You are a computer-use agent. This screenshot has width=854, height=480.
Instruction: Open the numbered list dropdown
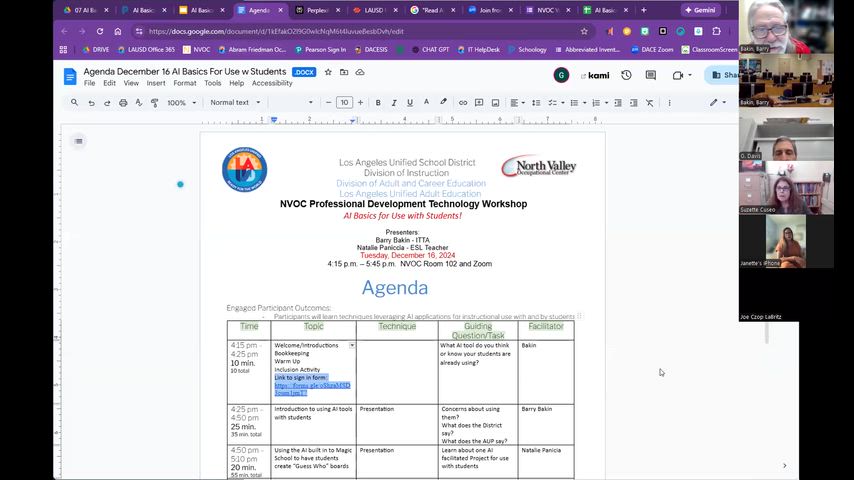(x=600, y=102)
